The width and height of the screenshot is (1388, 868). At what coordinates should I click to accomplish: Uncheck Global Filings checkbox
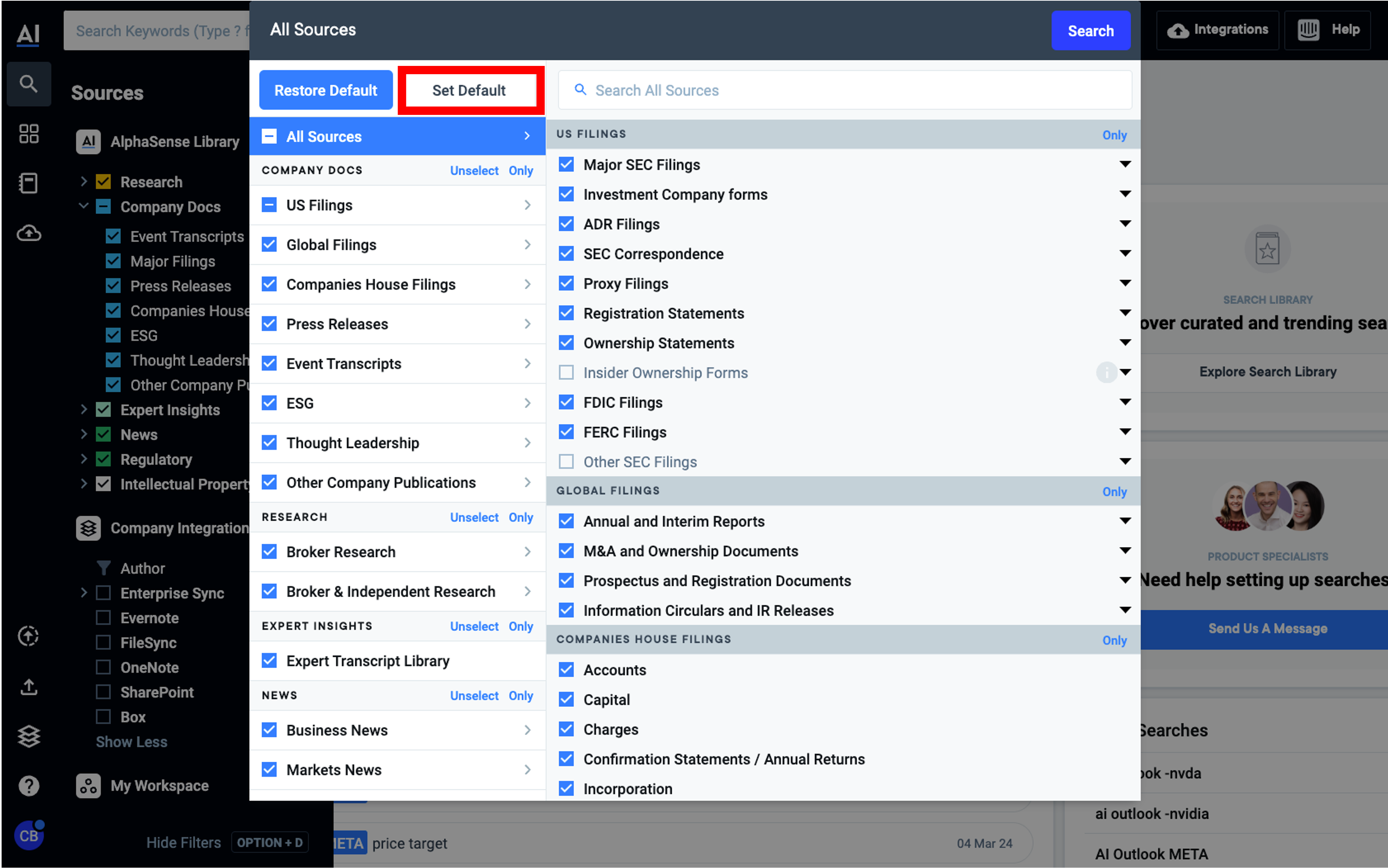[x=269, y=245]
